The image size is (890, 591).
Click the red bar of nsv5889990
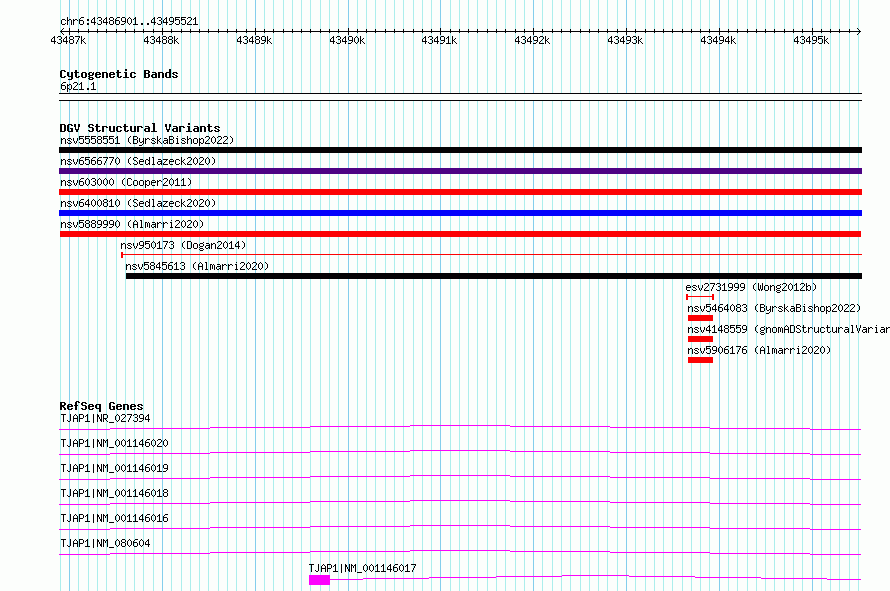[x=460, y=234]
